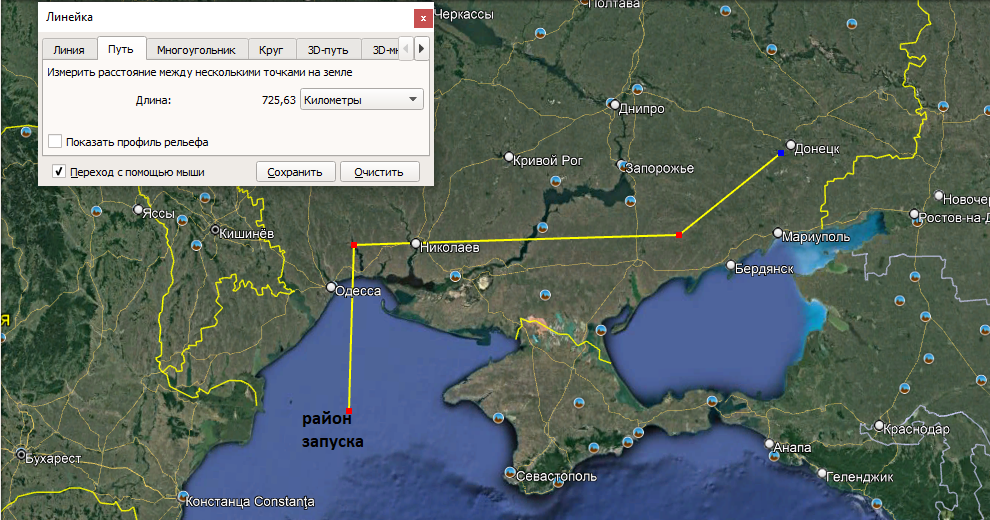Screen dimensions: 990x520
Task: Select the red path point at район запуска
Action: click(x=349, y=411)
